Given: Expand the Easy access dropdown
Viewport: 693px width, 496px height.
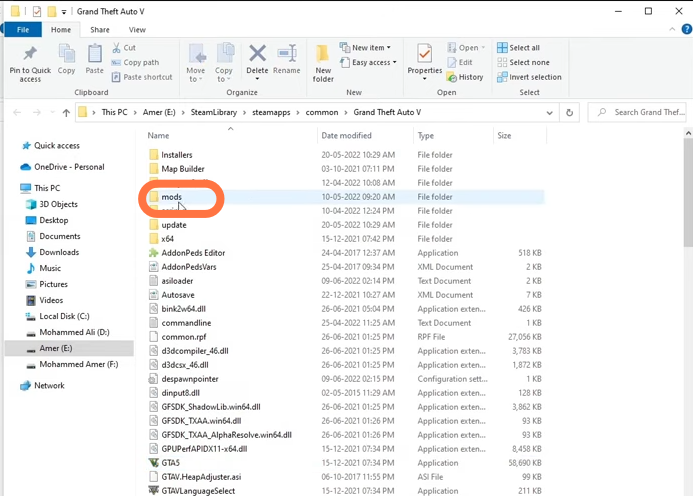Looking at the screenshot, I should (368, 62).
